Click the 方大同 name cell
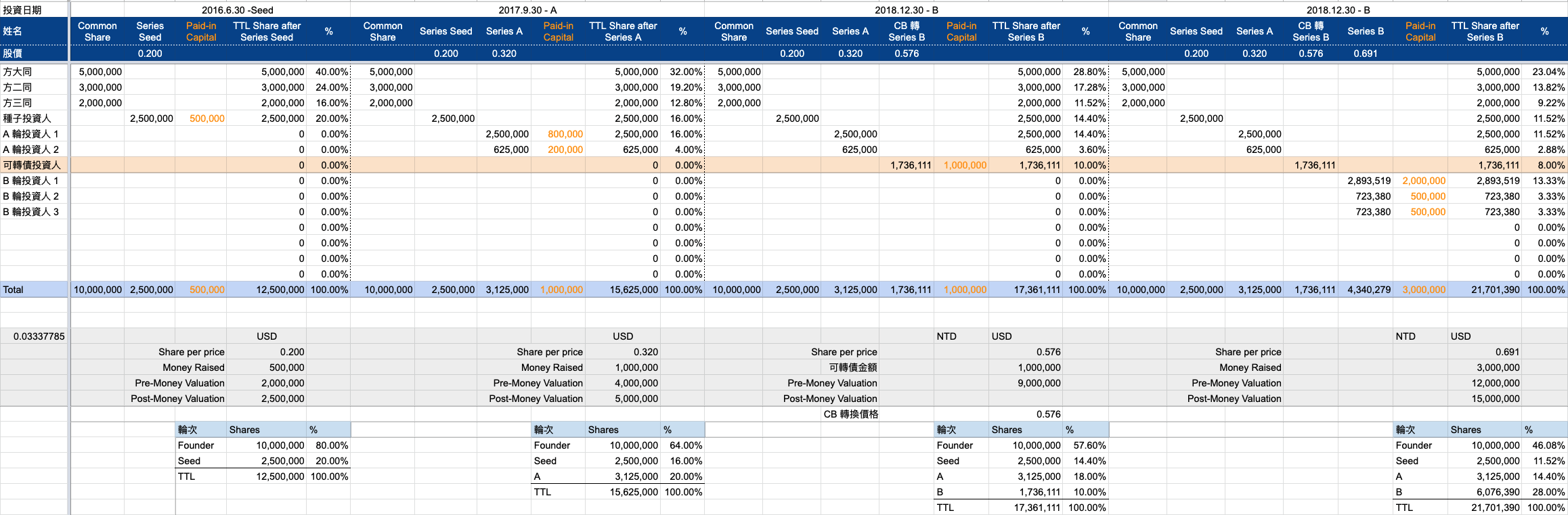The height and width of the screenshot is (515, 1568). click(34, 72)
